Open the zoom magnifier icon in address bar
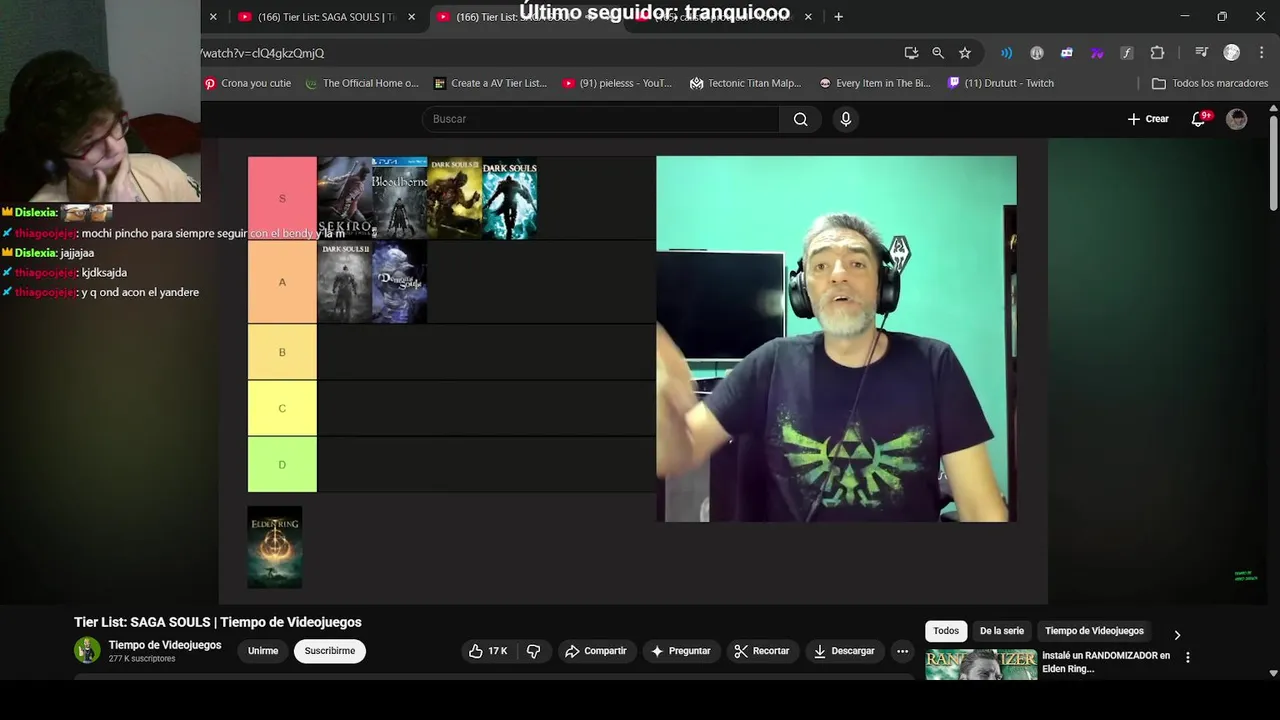This screenshot has width=1280, height=720. click(938, 53)
